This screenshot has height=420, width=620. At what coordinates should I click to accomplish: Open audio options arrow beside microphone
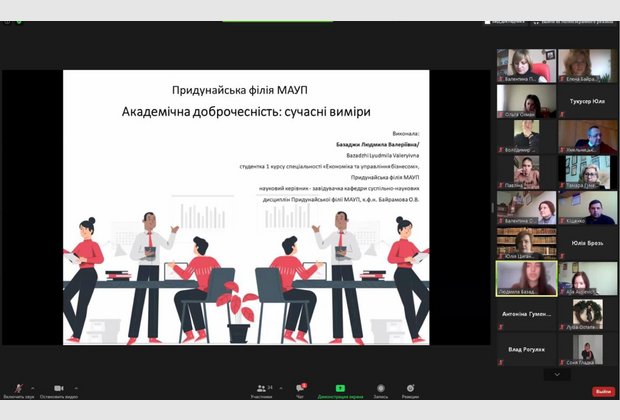[33, 388]
